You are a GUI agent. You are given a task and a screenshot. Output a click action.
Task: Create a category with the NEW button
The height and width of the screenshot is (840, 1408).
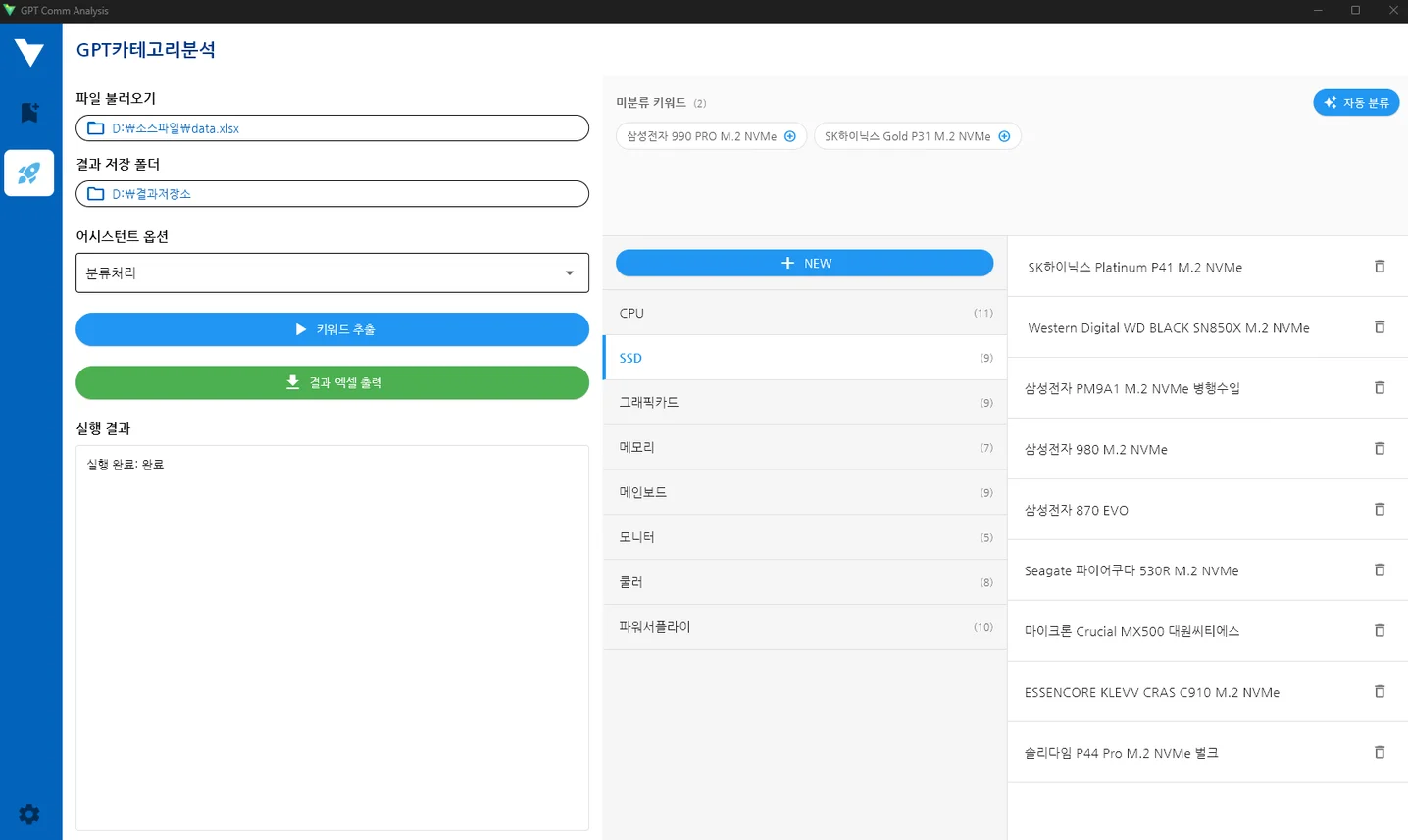(804, 263)
